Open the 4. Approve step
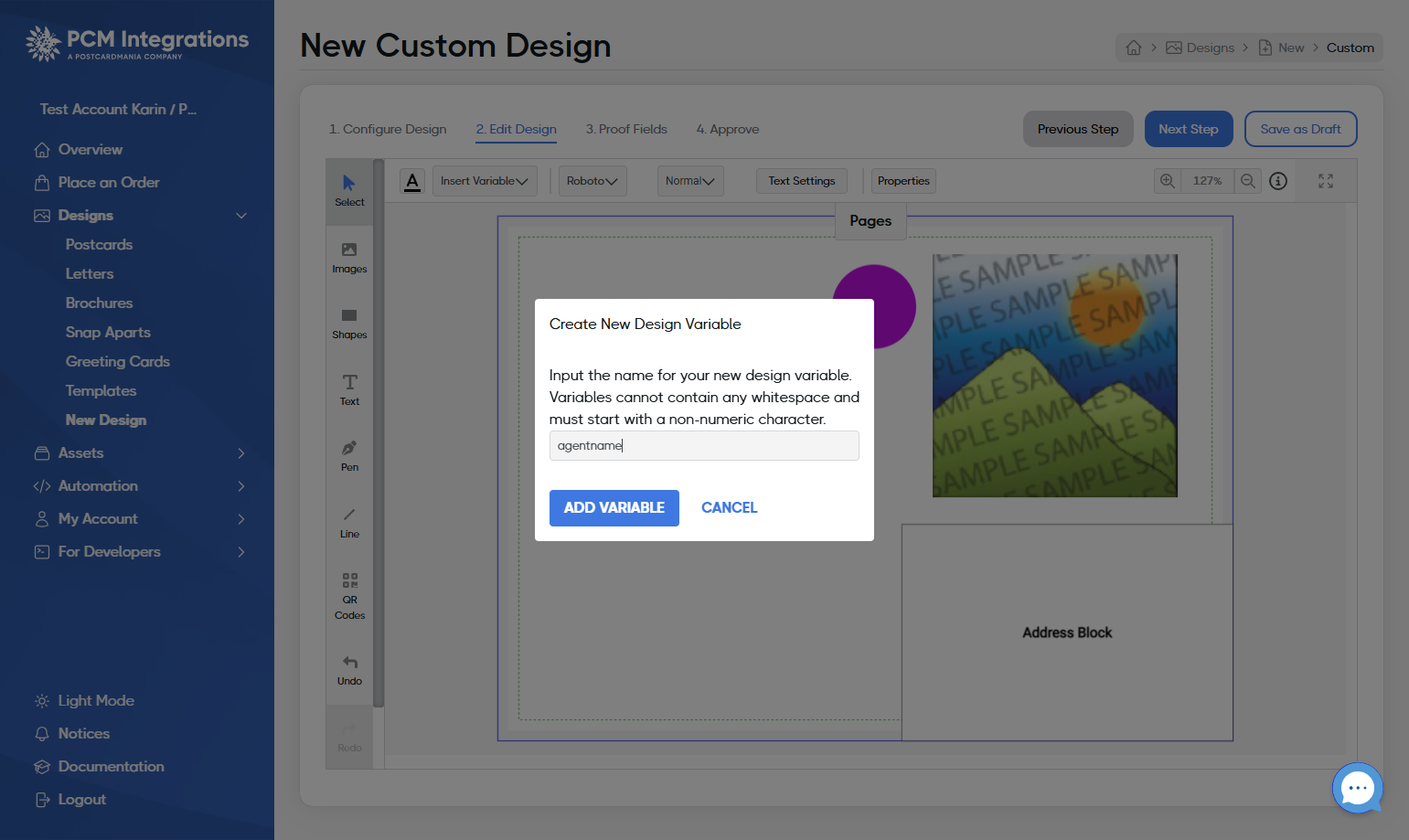 pos(728,129)
